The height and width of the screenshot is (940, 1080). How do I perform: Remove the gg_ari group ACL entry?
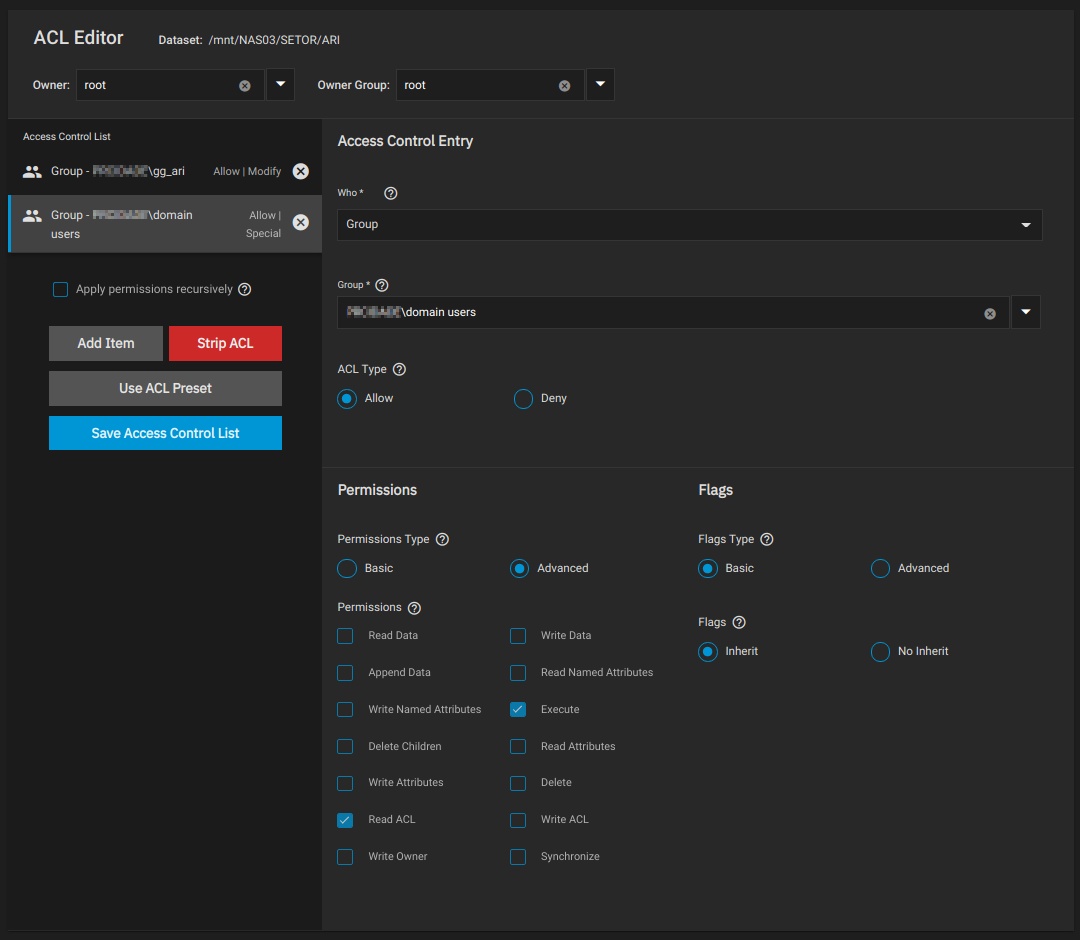tap(301, 171)
